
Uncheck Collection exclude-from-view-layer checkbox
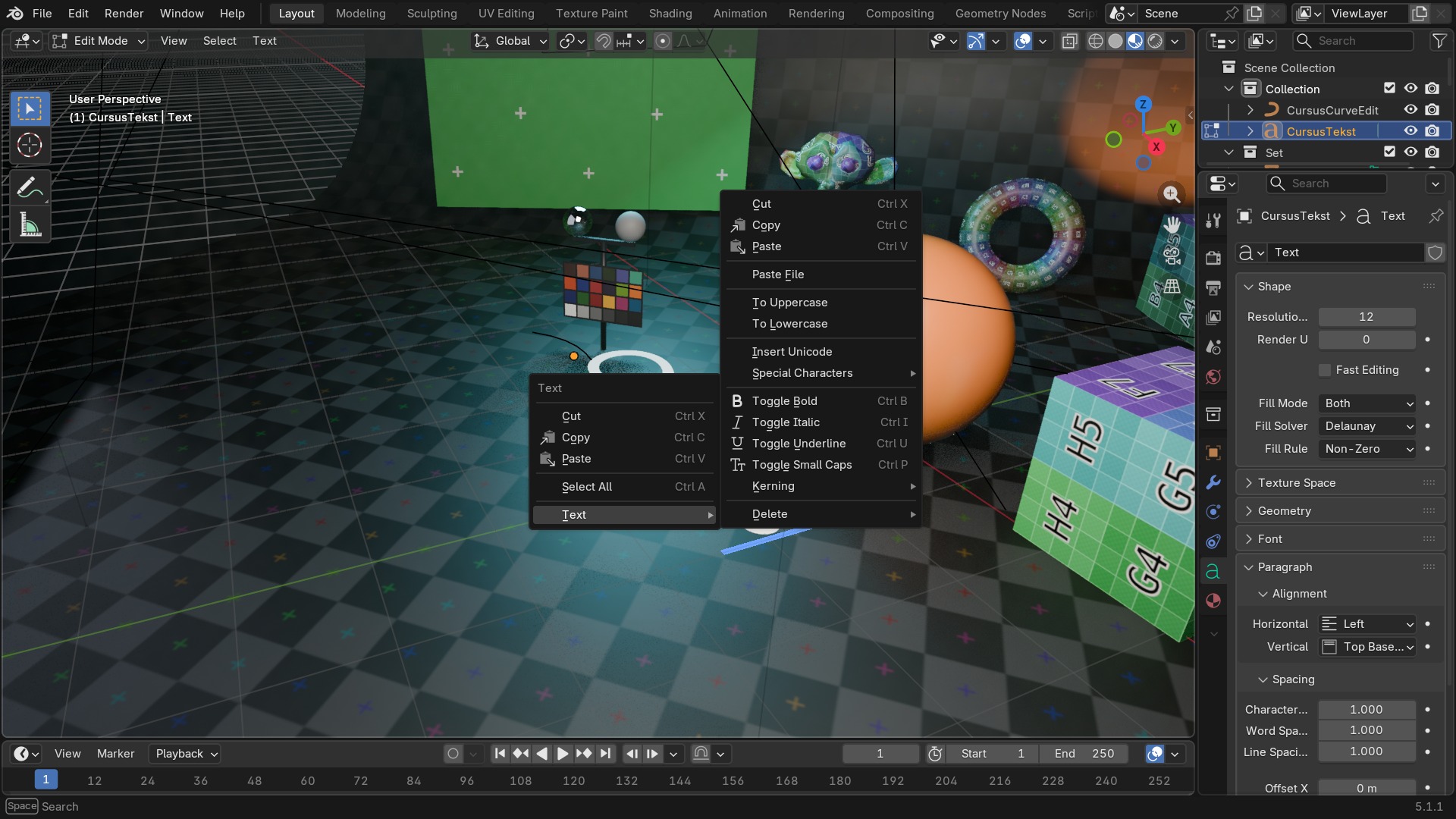point(1389,88)
